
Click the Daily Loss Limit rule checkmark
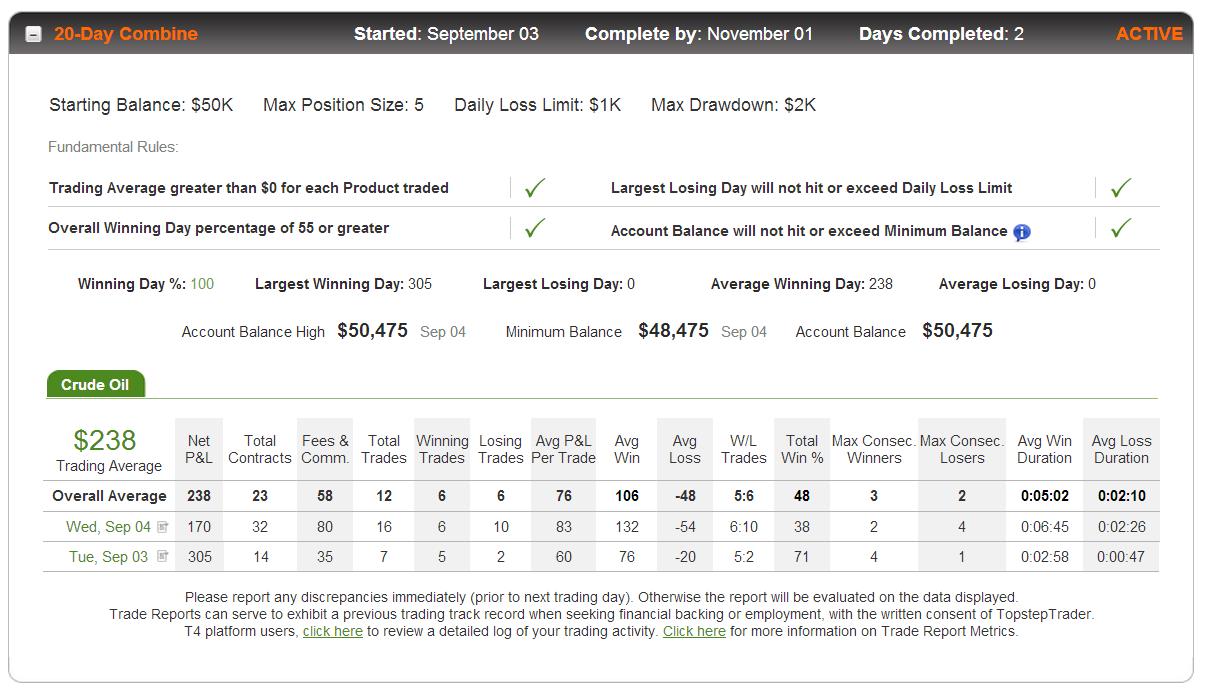[x=1121, y=187]
